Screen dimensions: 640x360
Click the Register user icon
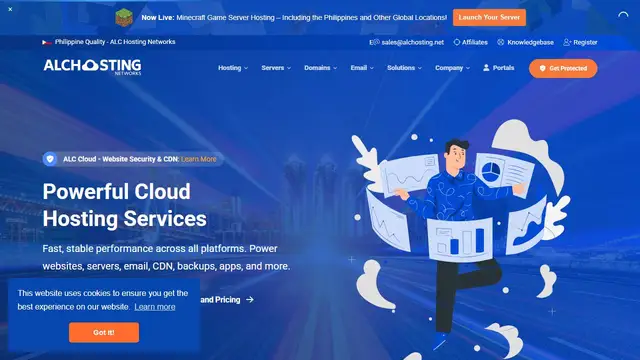click(567, 42)
